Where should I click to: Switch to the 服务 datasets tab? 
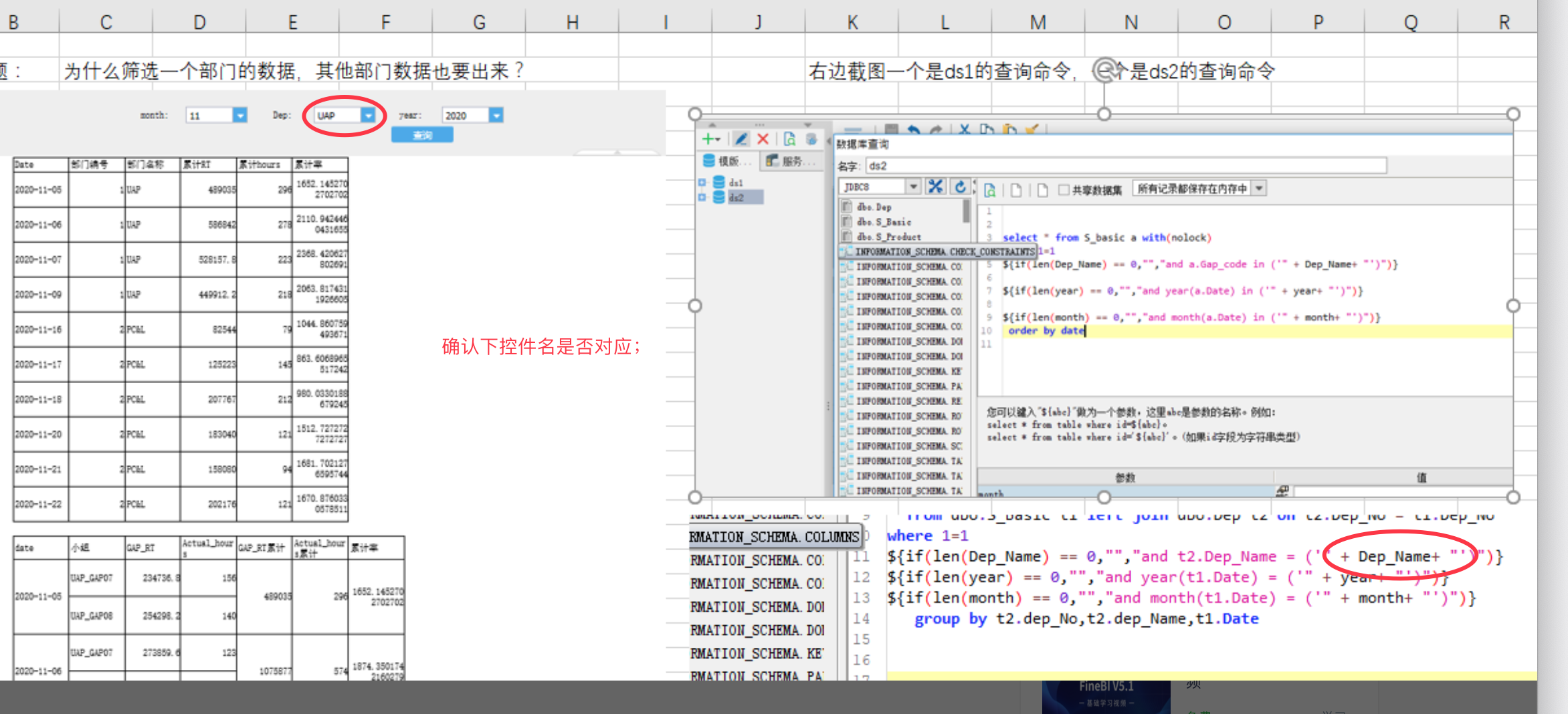[x=791, y=160]
